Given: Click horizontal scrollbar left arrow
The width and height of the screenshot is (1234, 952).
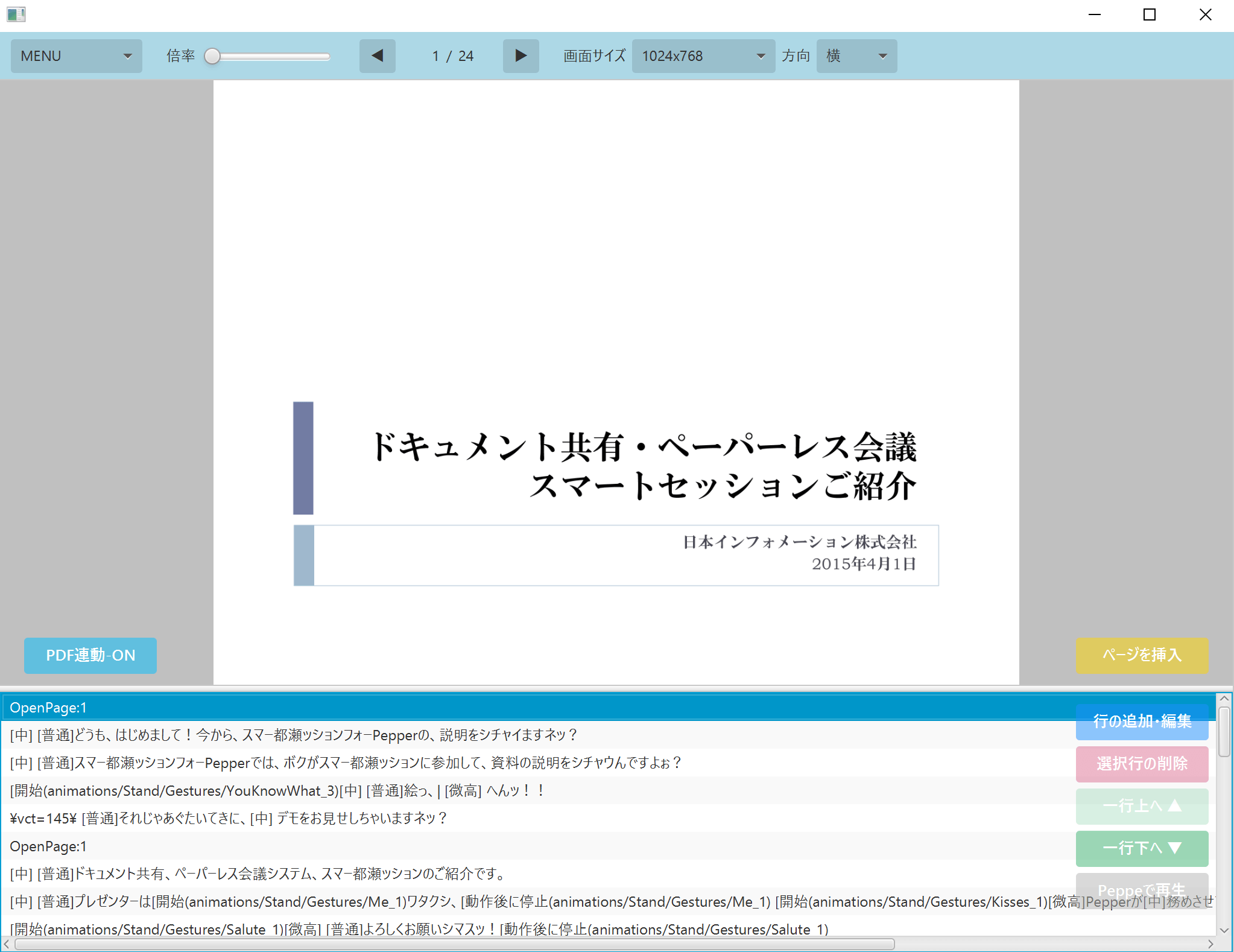Looking at the screenshot, I should pyautogui.click(x=7, y=944).
